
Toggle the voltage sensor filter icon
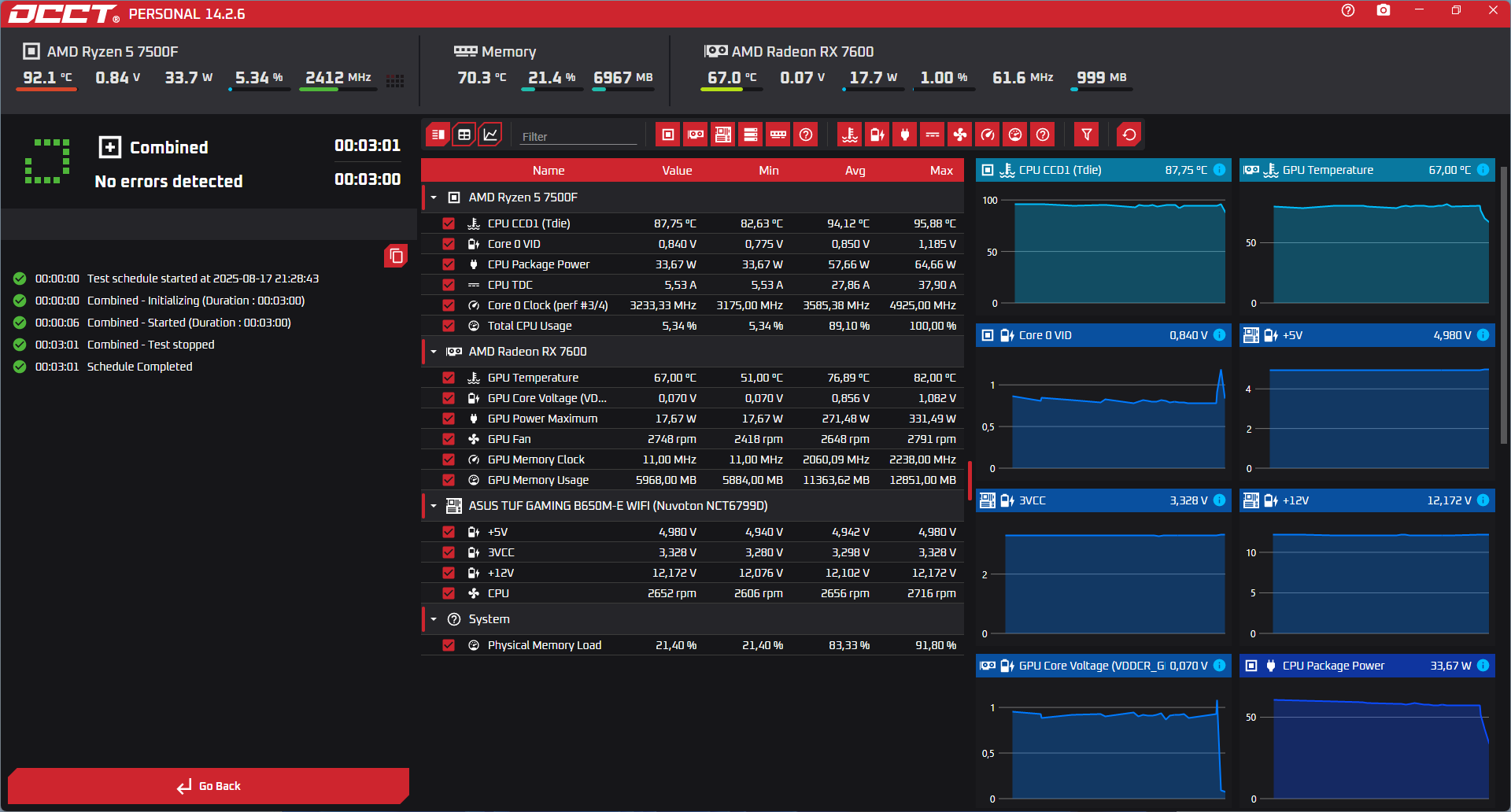pos(877,135)
